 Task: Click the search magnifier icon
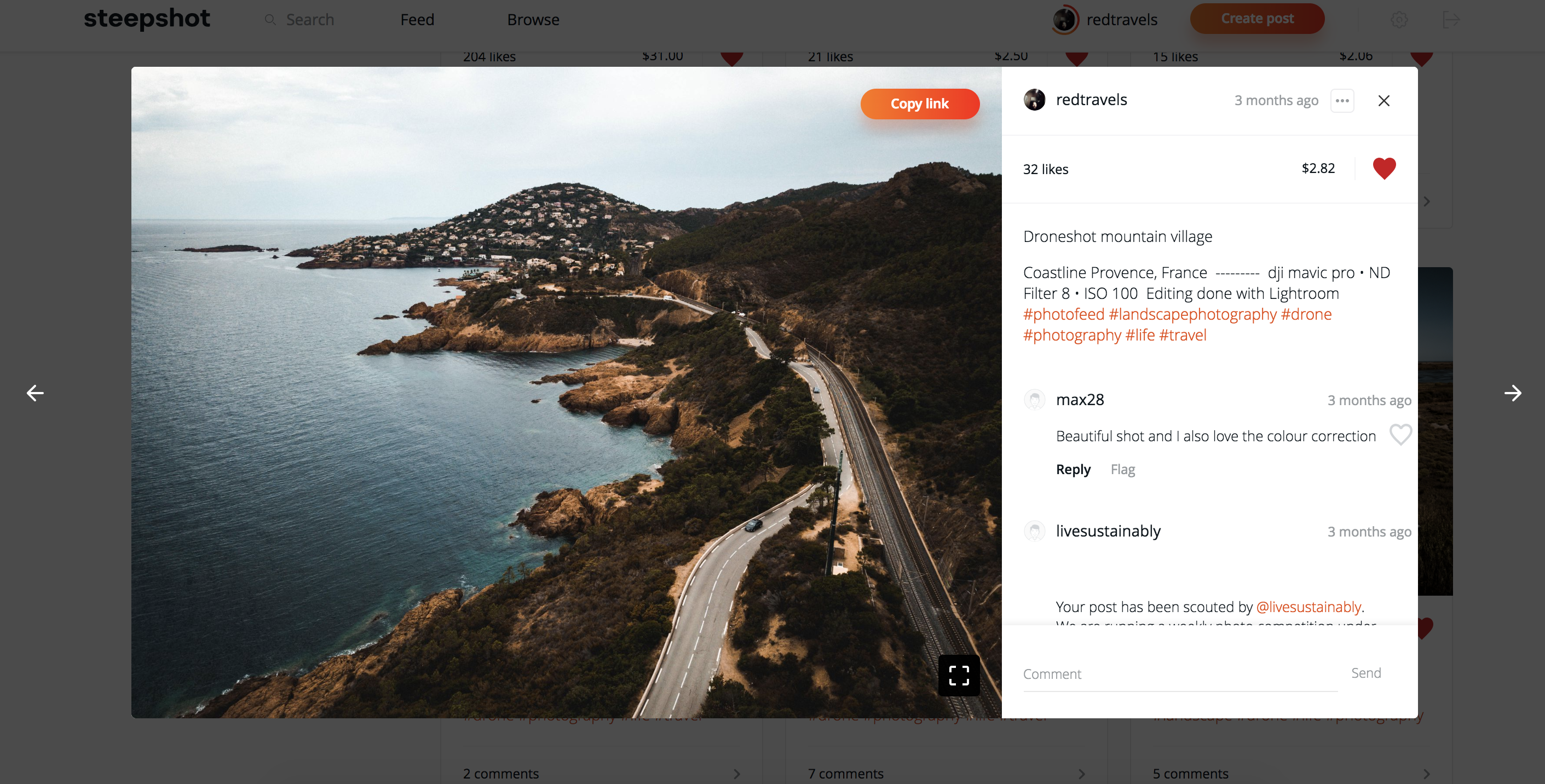coord(270,20)
